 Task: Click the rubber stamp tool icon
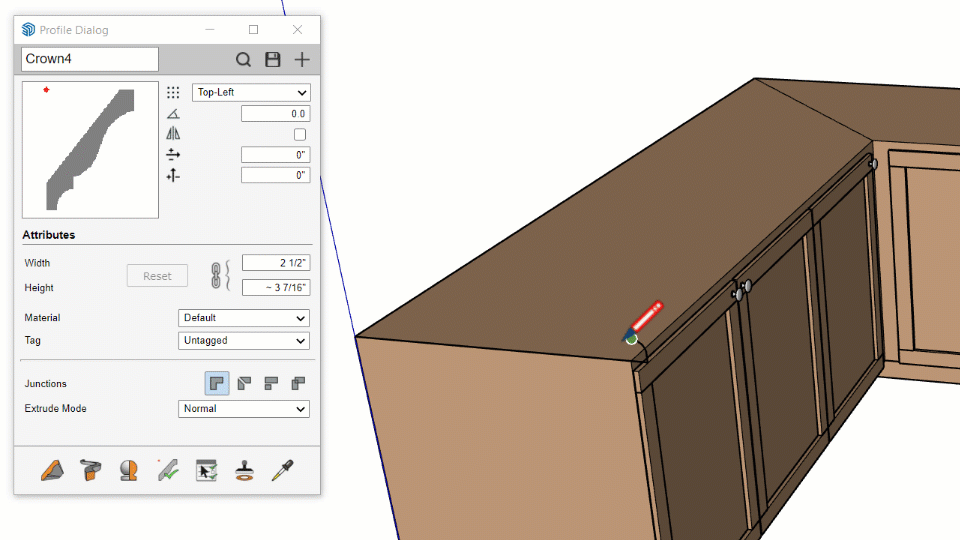coord(244,470)
